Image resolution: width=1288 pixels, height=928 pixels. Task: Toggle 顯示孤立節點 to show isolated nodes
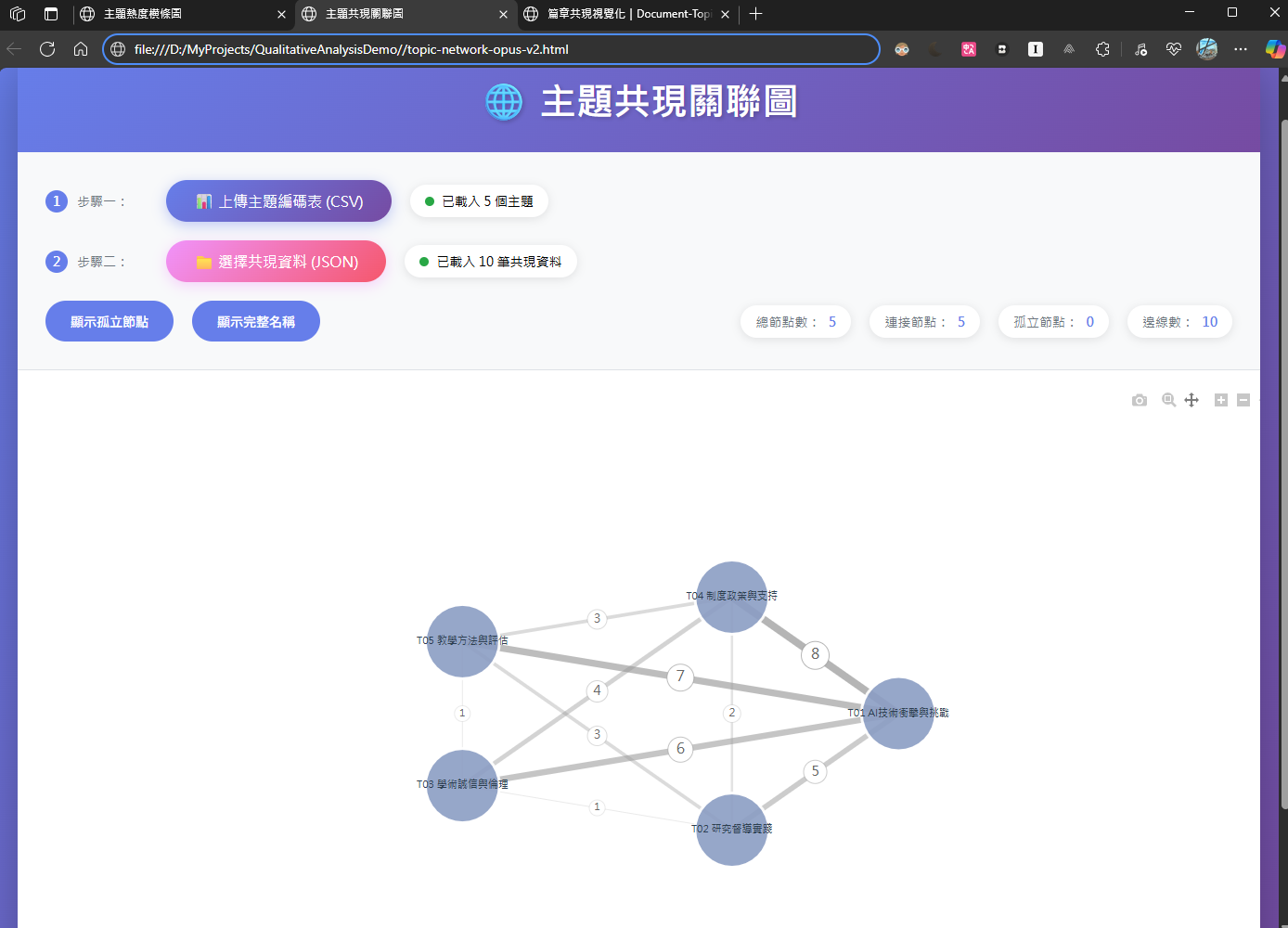coord(109,321)
